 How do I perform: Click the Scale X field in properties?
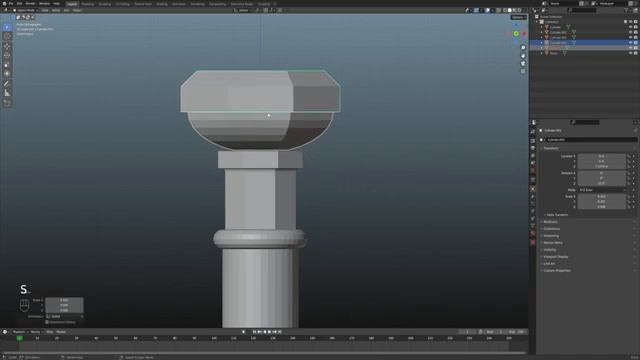coord(601,196)
